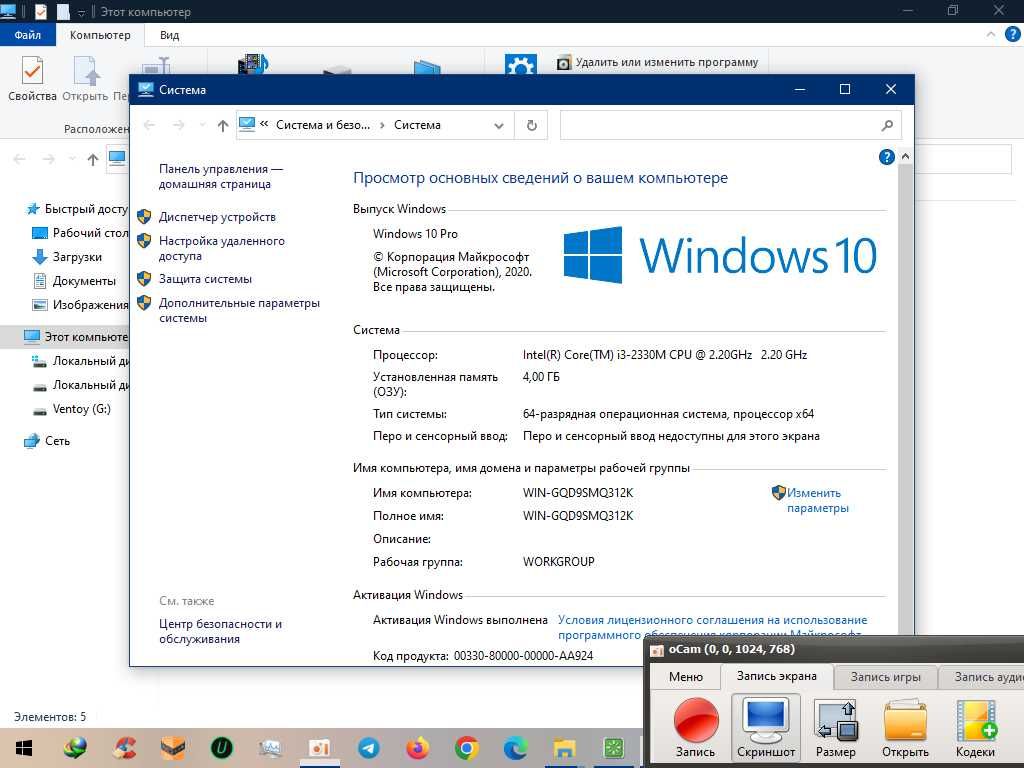This screenshot has width=1024, height=768.
Task: Refresh the Система window
Action: [532, 125]
